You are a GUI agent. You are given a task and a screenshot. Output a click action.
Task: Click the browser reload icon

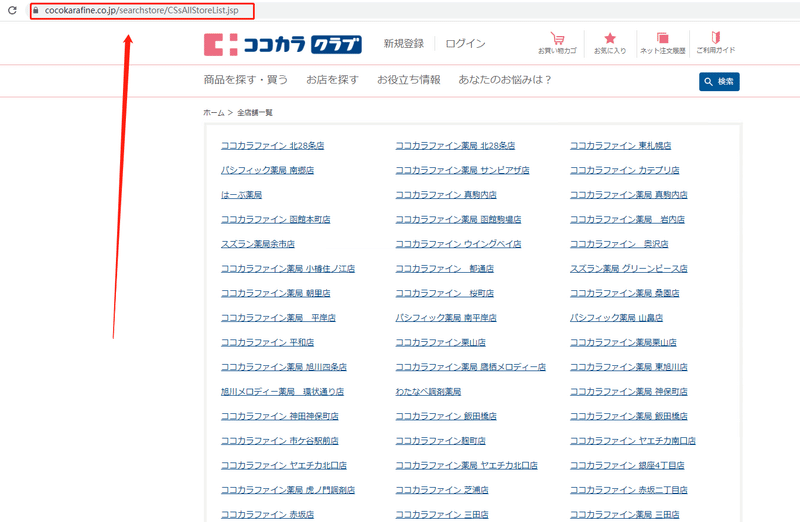click(12, 10)
